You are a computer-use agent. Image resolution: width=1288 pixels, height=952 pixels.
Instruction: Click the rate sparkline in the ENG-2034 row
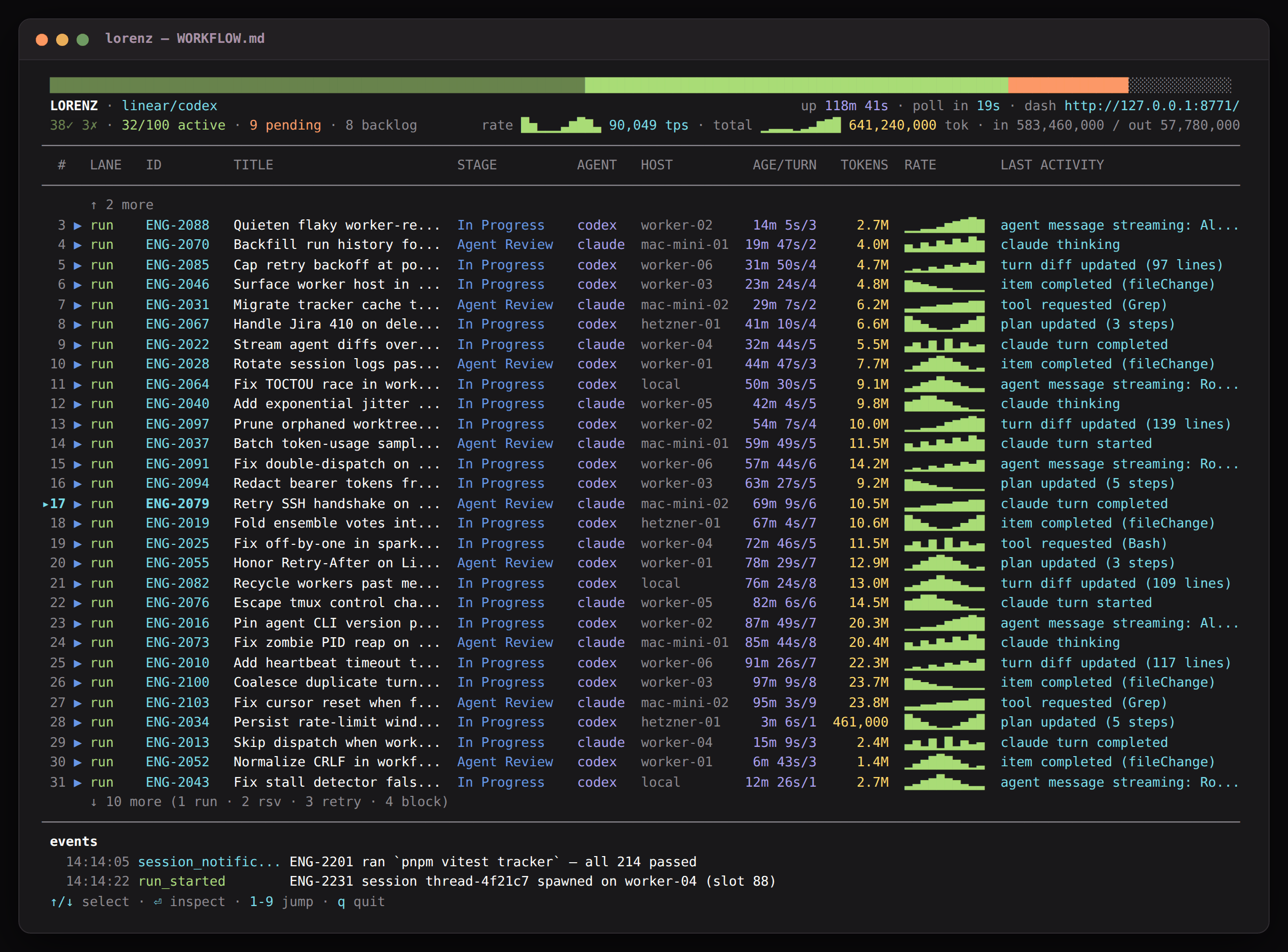944,722
